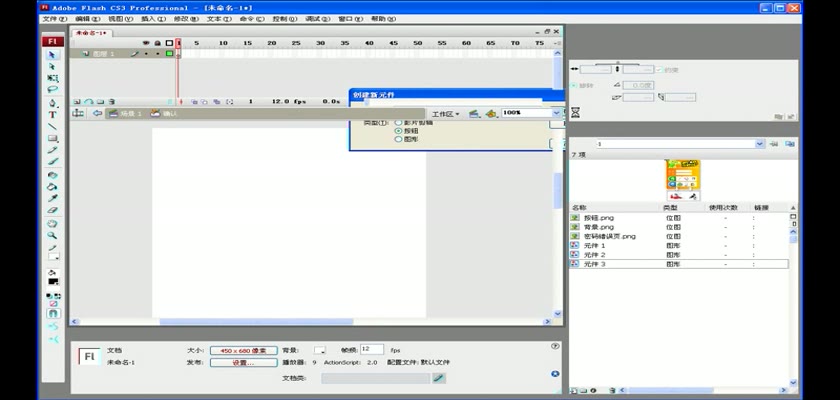Screen dimensions: 840x400
Task: Open the Workspace dropdown
Action: pyautogui.click(x=446, y=114)
